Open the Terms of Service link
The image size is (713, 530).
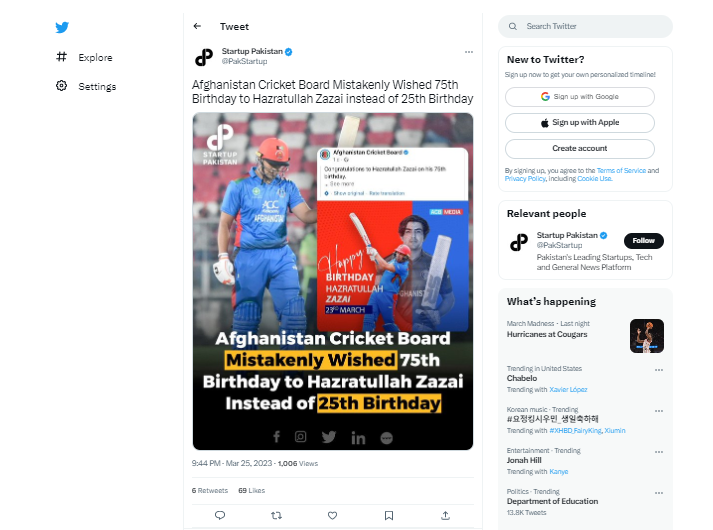(x=621, y=170)
